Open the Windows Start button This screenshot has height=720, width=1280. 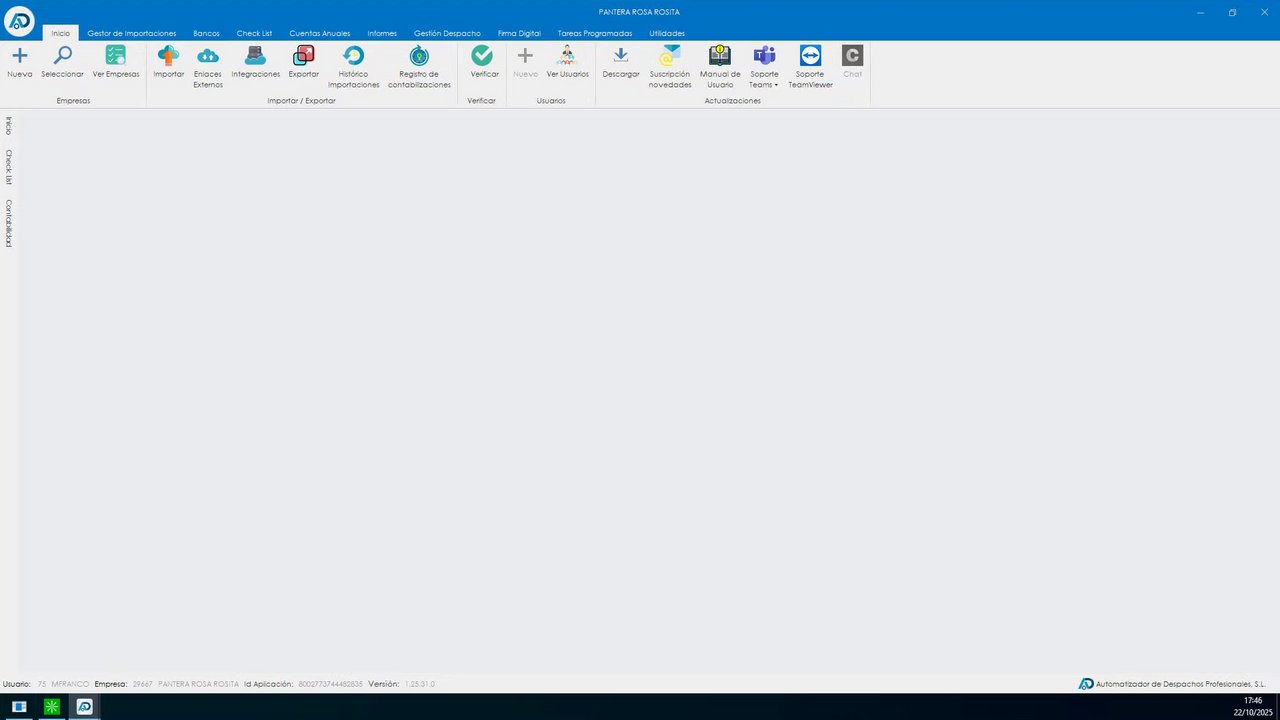(19, 707)
